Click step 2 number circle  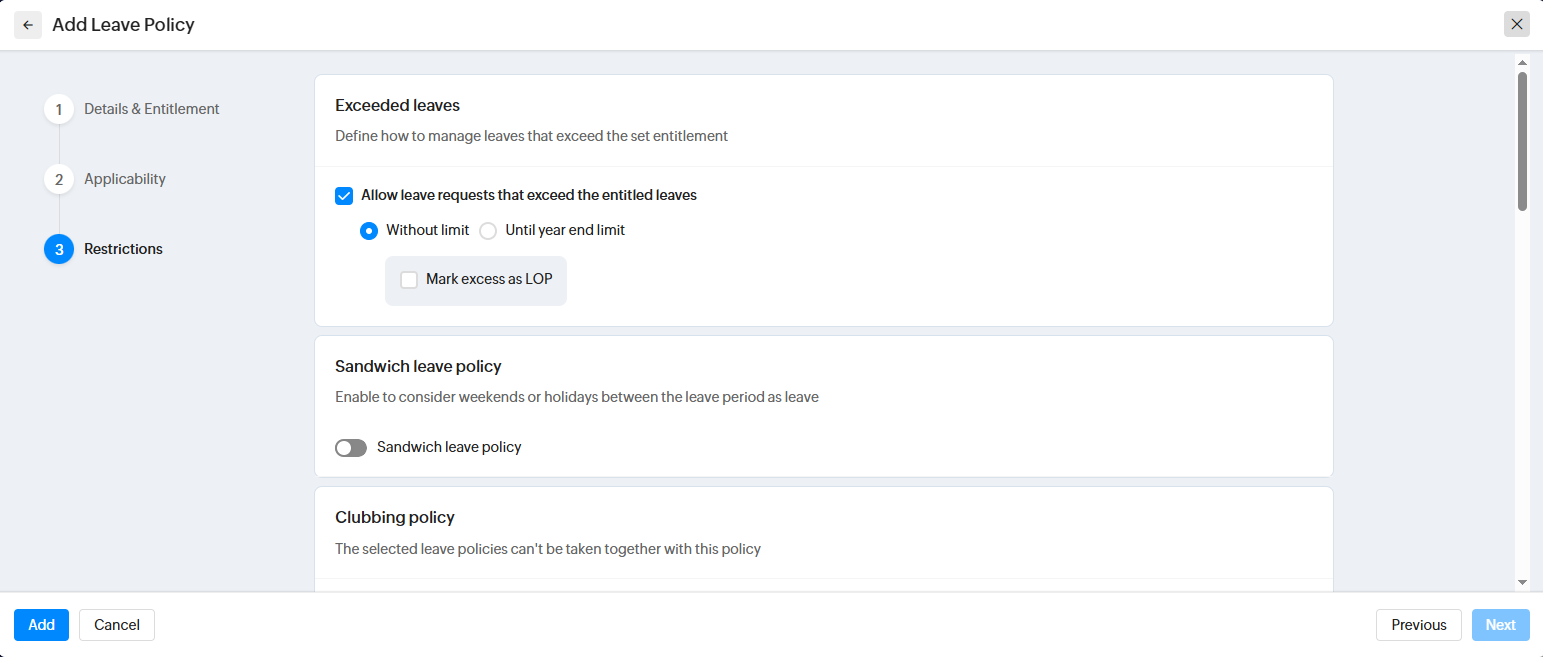(59, 179)
